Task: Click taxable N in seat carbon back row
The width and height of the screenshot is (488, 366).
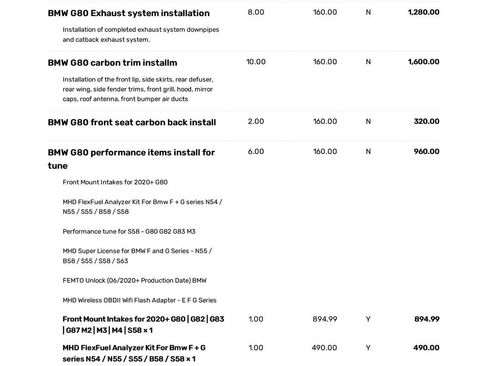Action: point(368,122)
